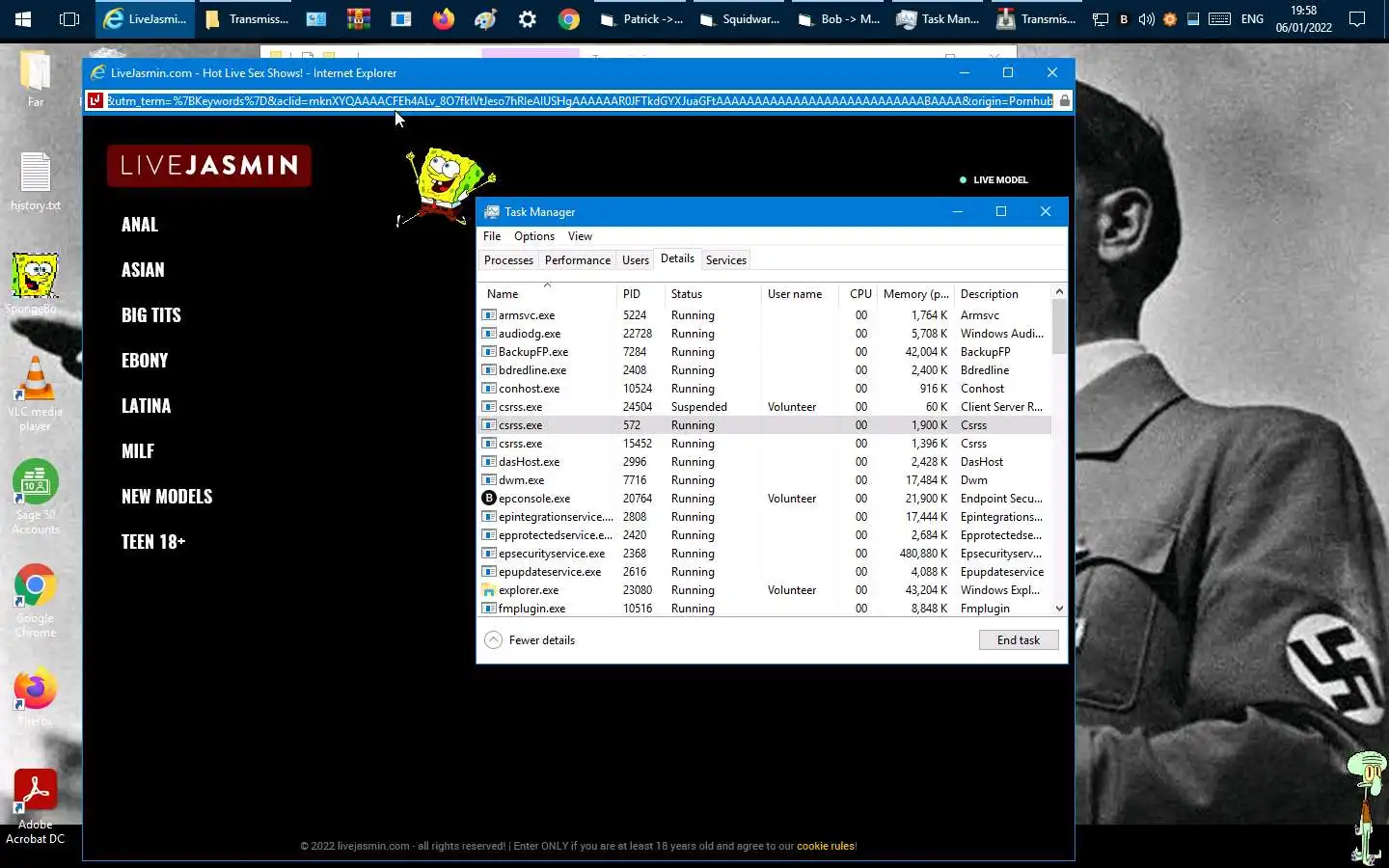This screenshot has height=868, width=1389.
Task: Click the Task Manager title bar icon
Action: pyautogui.click(x=492, y=212)
